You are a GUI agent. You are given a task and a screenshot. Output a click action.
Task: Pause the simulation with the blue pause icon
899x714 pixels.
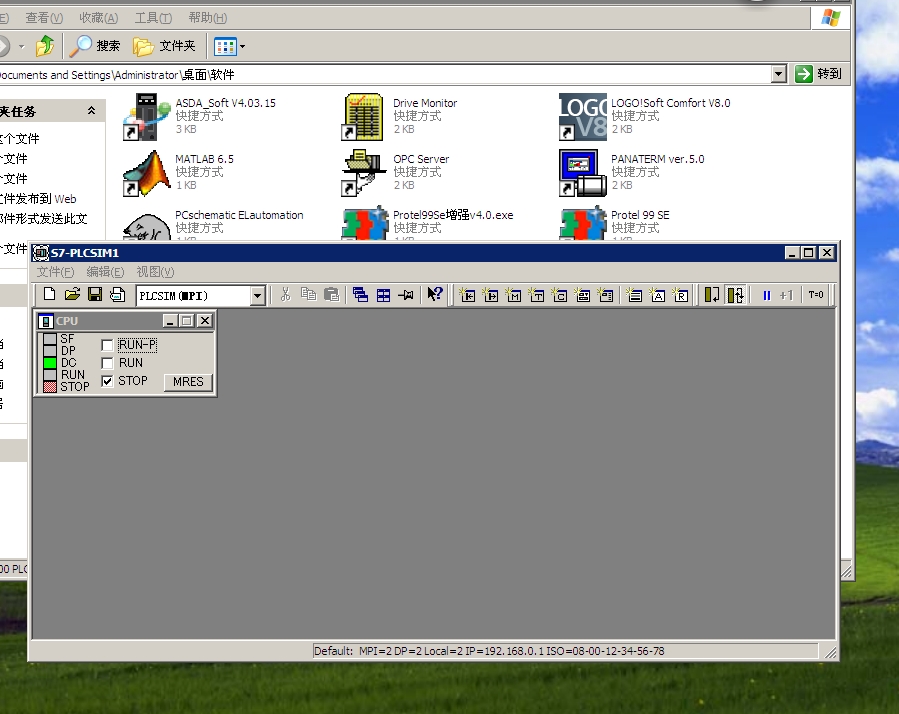click(x=767, y=295)
